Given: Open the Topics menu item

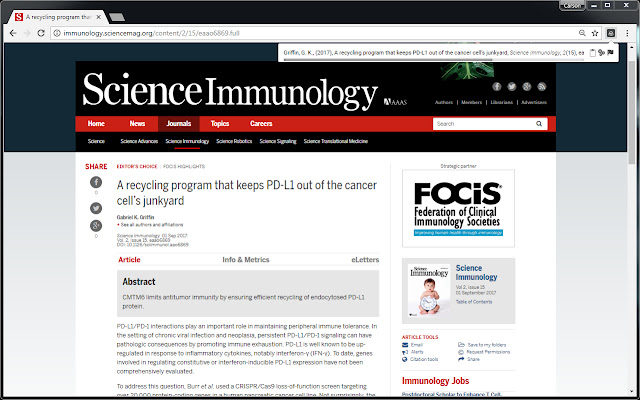Looking at the screenshot, I should coord(220,124).
